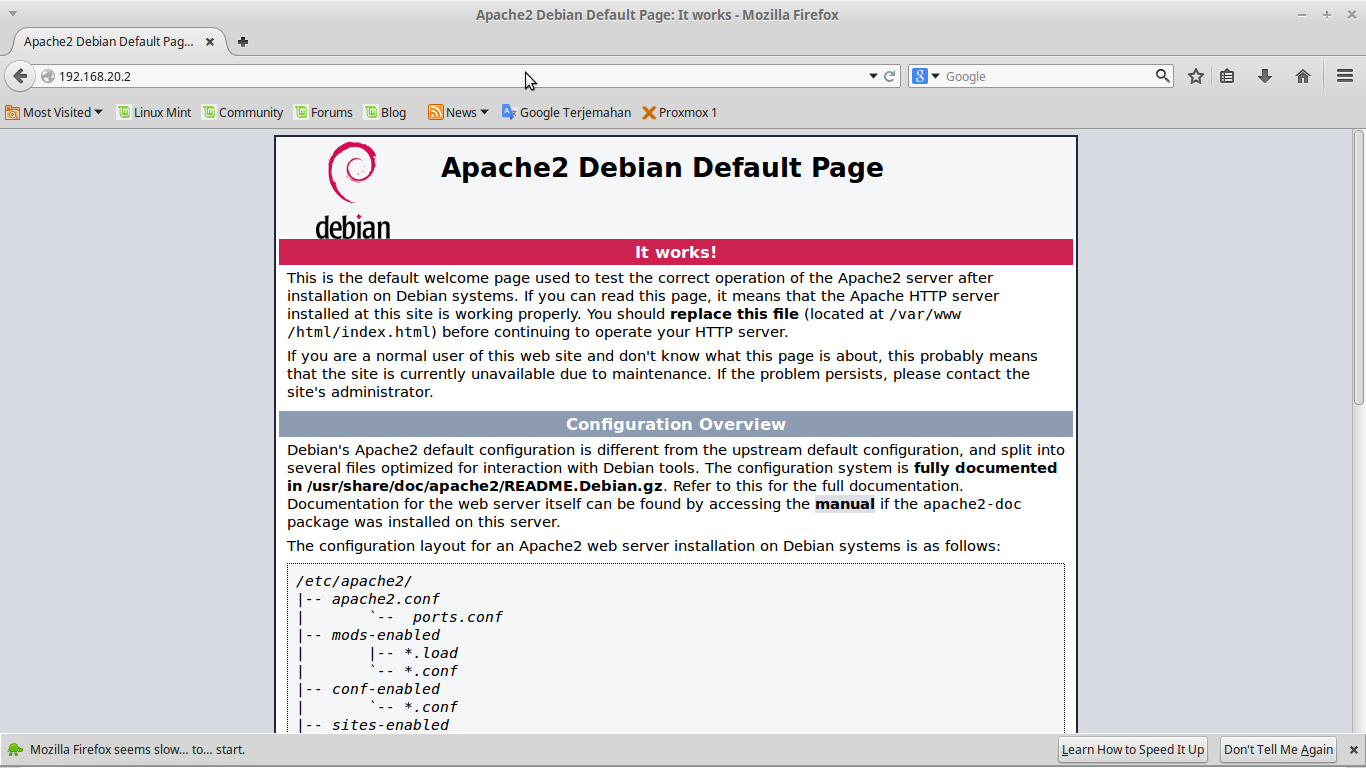Close the Firefox slow startup notification bar
The width and height of the screenshot is (1366, 768).
point(1352,749)
